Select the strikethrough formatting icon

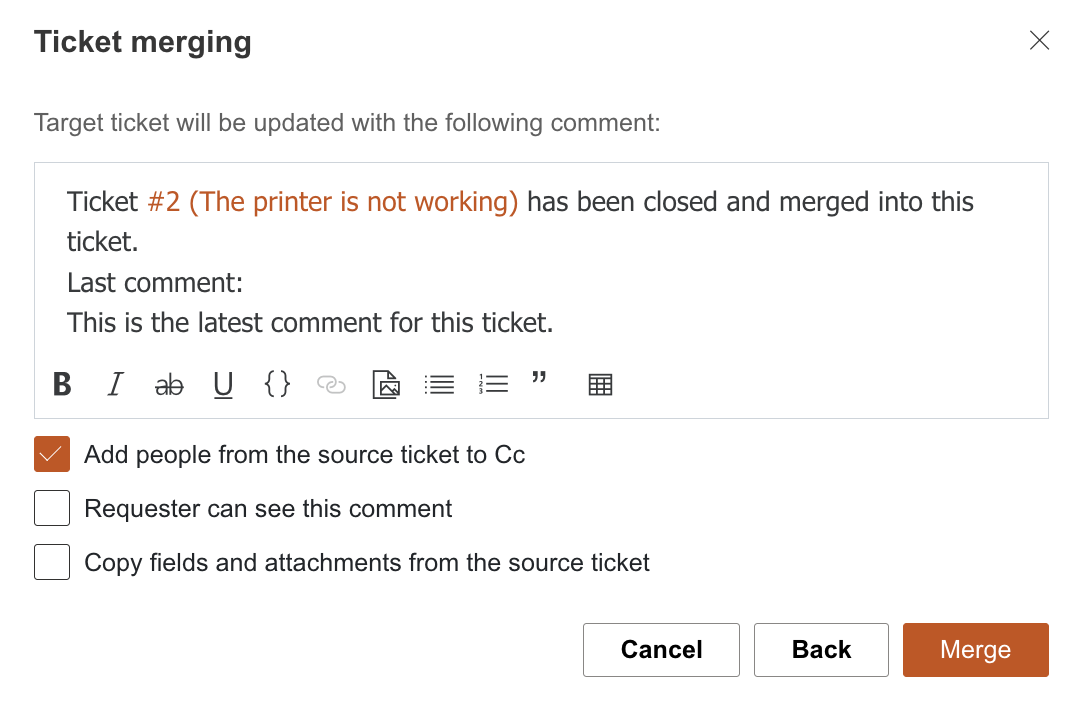pyautogui.click(x=169, y=384)
